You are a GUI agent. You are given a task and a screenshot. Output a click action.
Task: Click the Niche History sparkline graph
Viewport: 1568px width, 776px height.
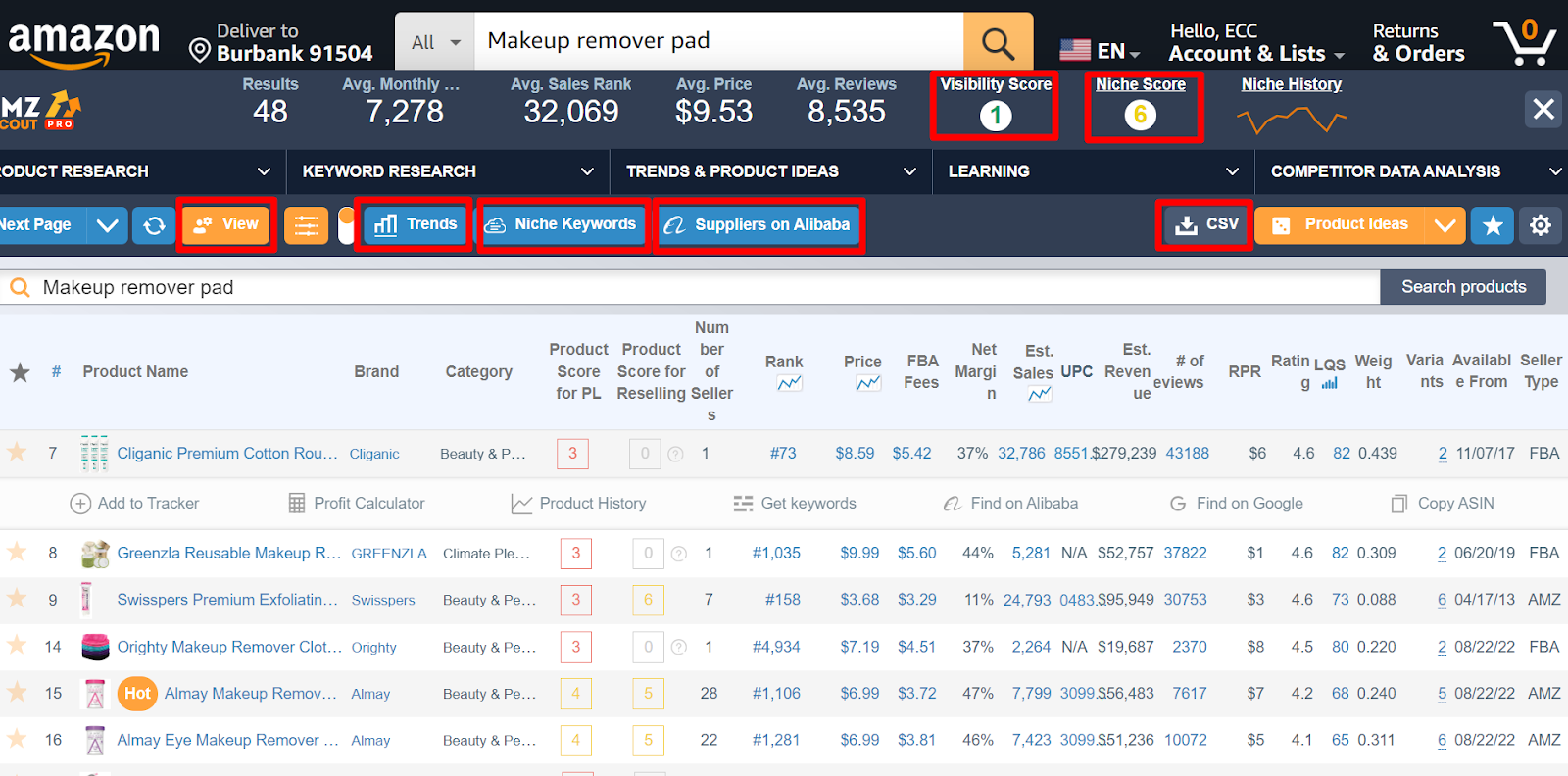coord(1291,121)
